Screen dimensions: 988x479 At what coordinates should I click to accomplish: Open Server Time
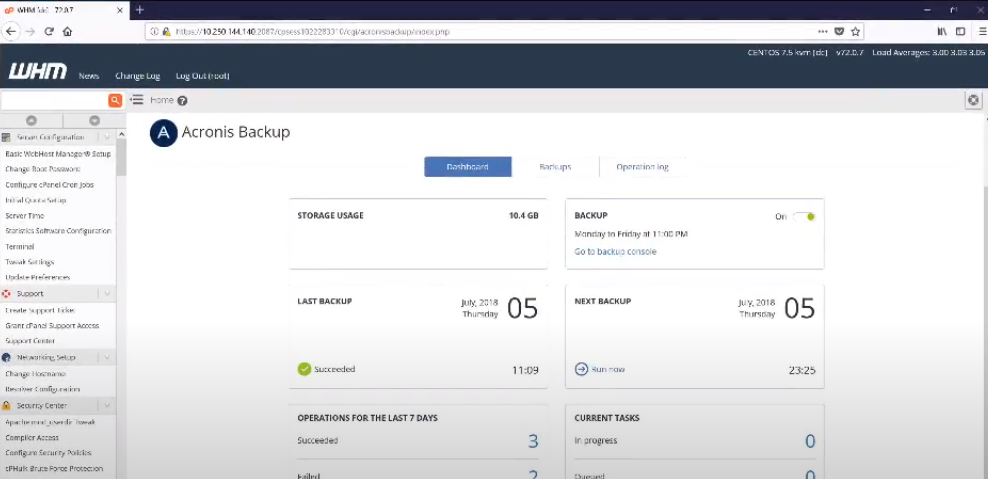tap(25, 216)
